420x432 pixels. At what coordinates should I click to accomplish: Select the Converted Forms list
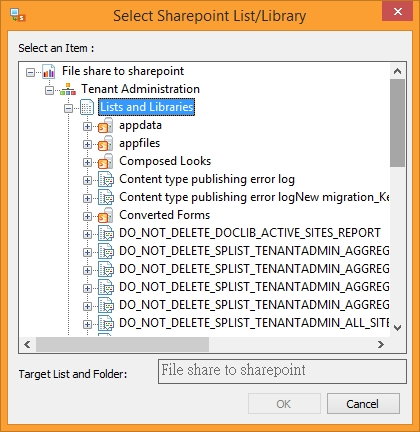[x=165, y=215]
